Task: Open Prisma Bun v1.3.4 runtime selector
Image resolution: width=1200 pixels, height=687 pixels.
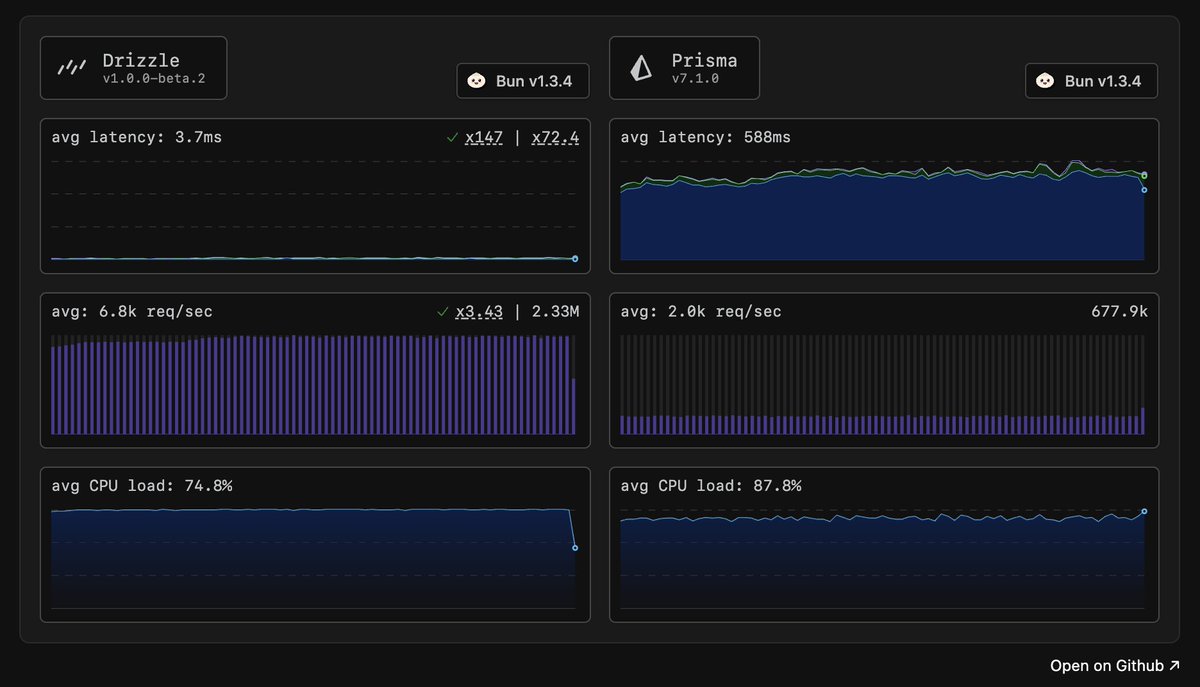Action: [1091, 81]
